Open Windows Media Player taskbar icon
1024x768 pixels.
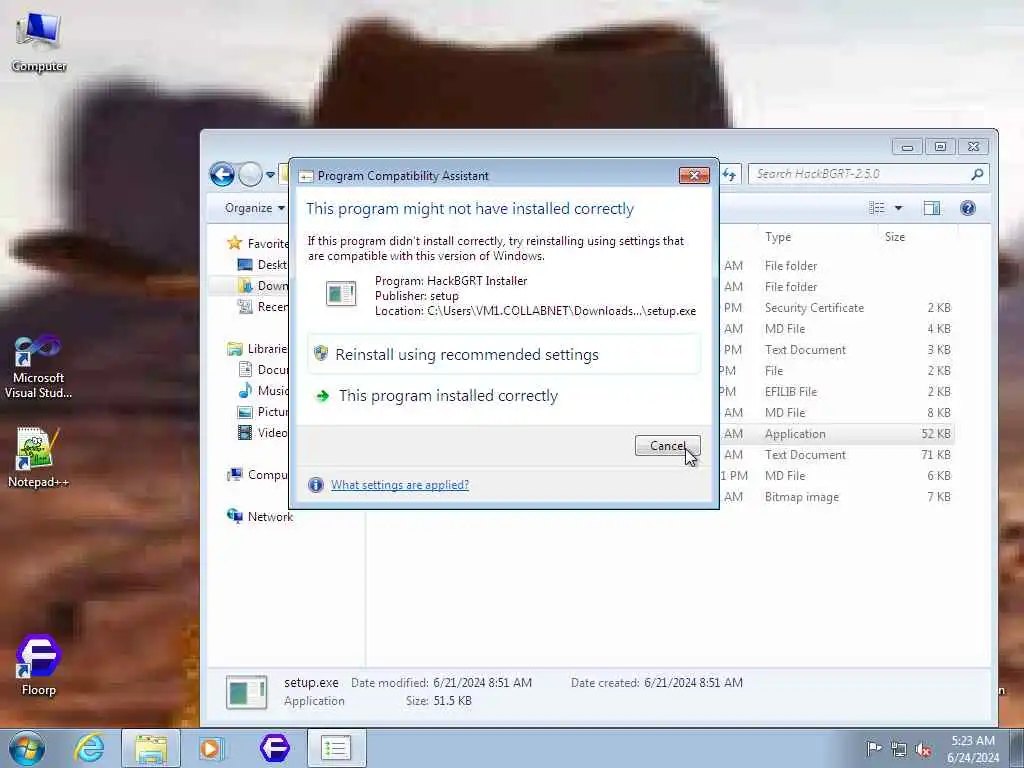pos(211,748)
